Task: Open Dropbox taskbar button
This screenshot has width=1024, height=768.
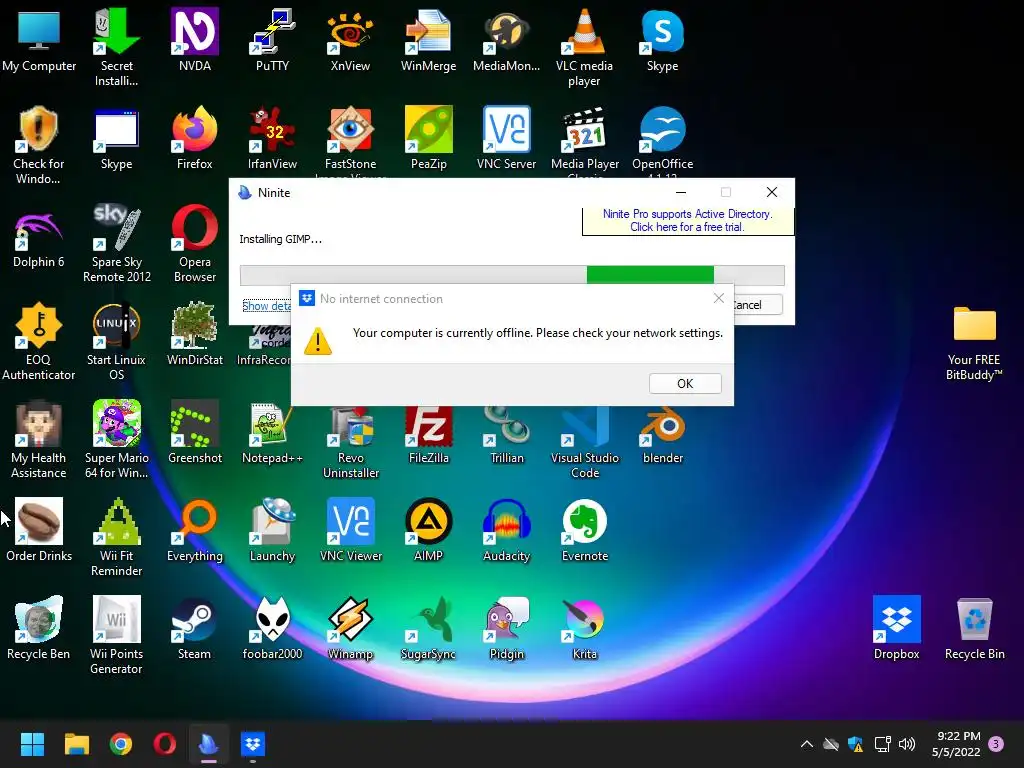Action: [x=253, y=744]
